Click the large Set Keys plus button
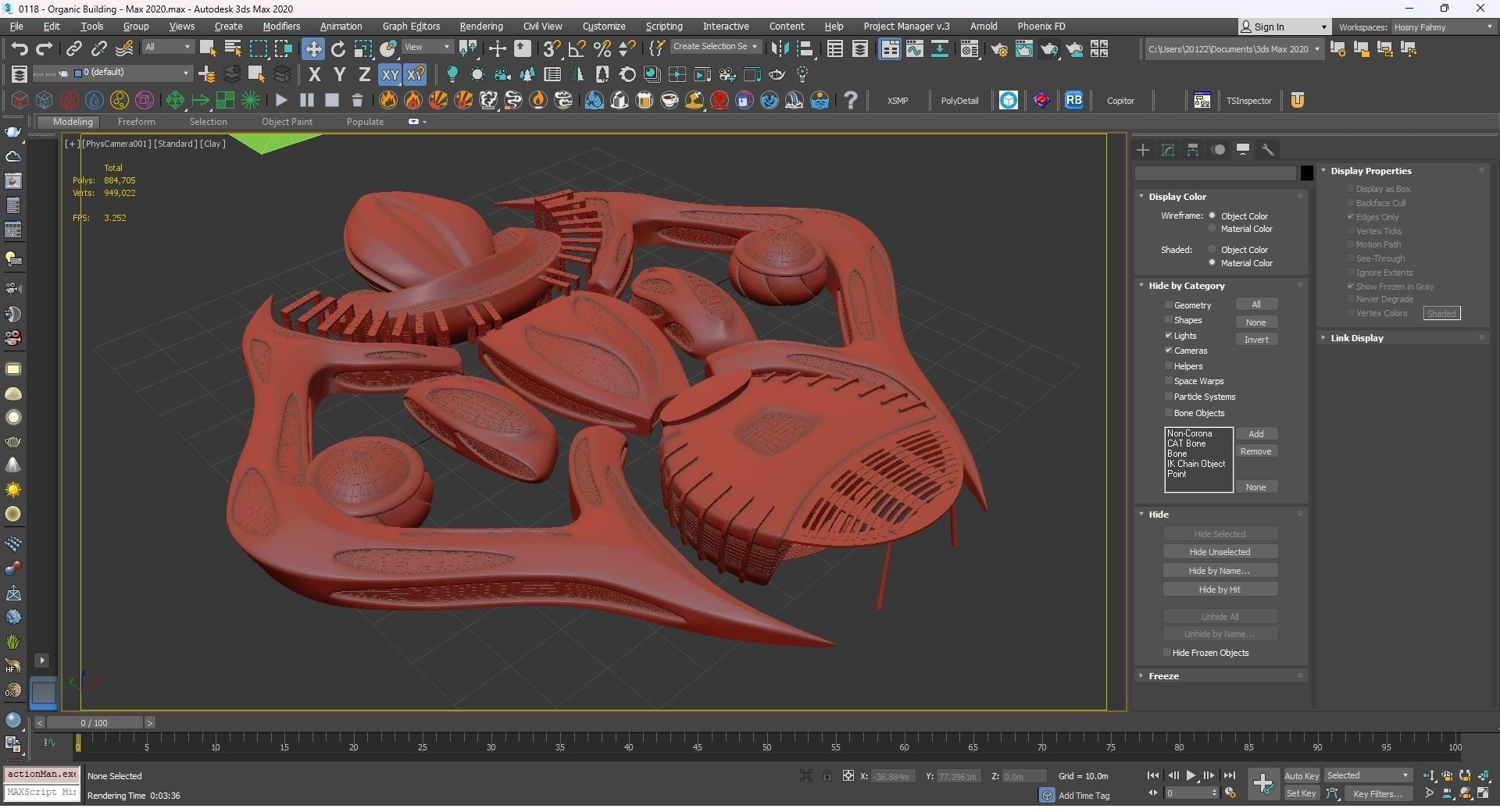 [x=1262, y=783]
